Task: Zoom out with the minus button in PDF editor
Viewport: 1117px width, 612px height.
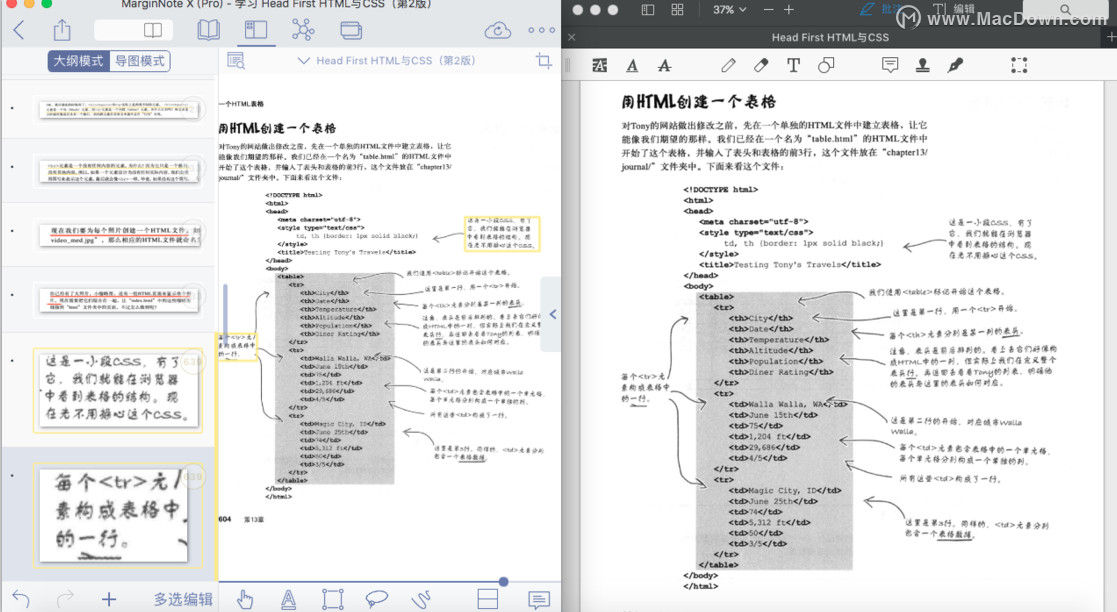Action: [x=768, y=10]
